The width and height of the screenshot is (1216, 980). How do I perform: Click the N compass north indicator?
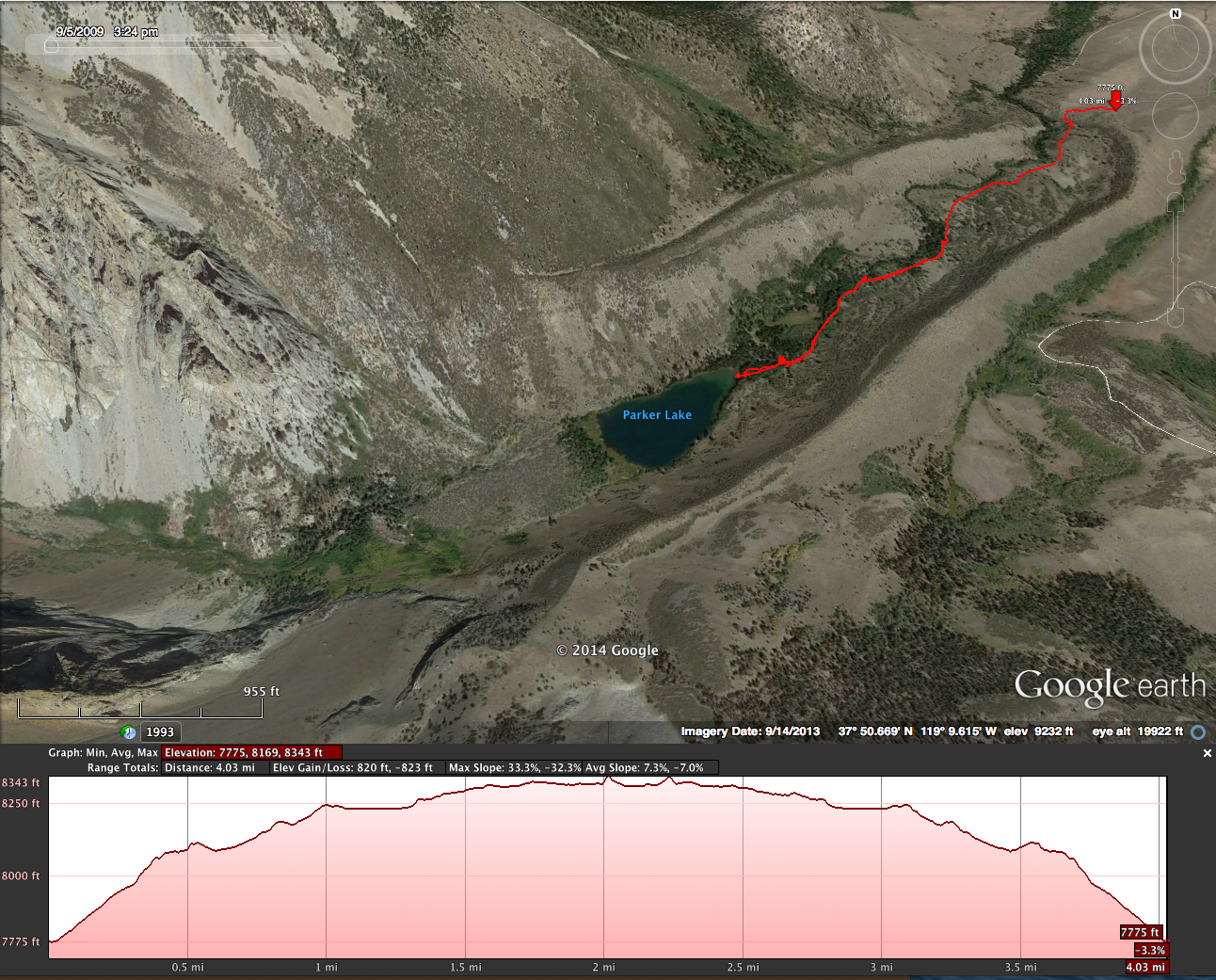[1175, 14]
